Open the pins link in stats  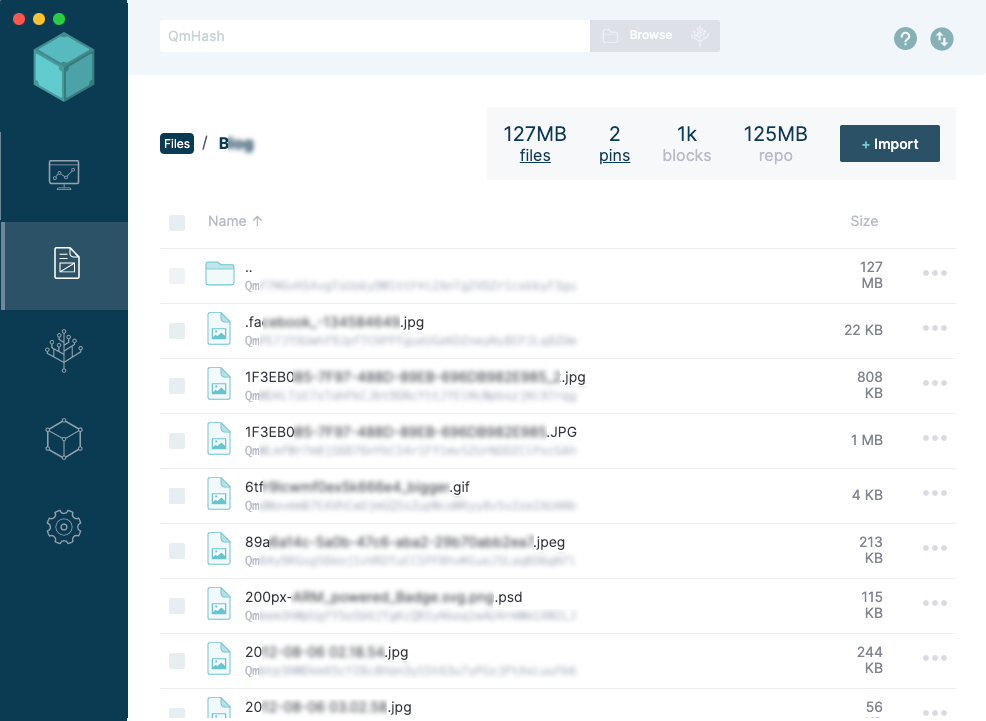[614, 156]
